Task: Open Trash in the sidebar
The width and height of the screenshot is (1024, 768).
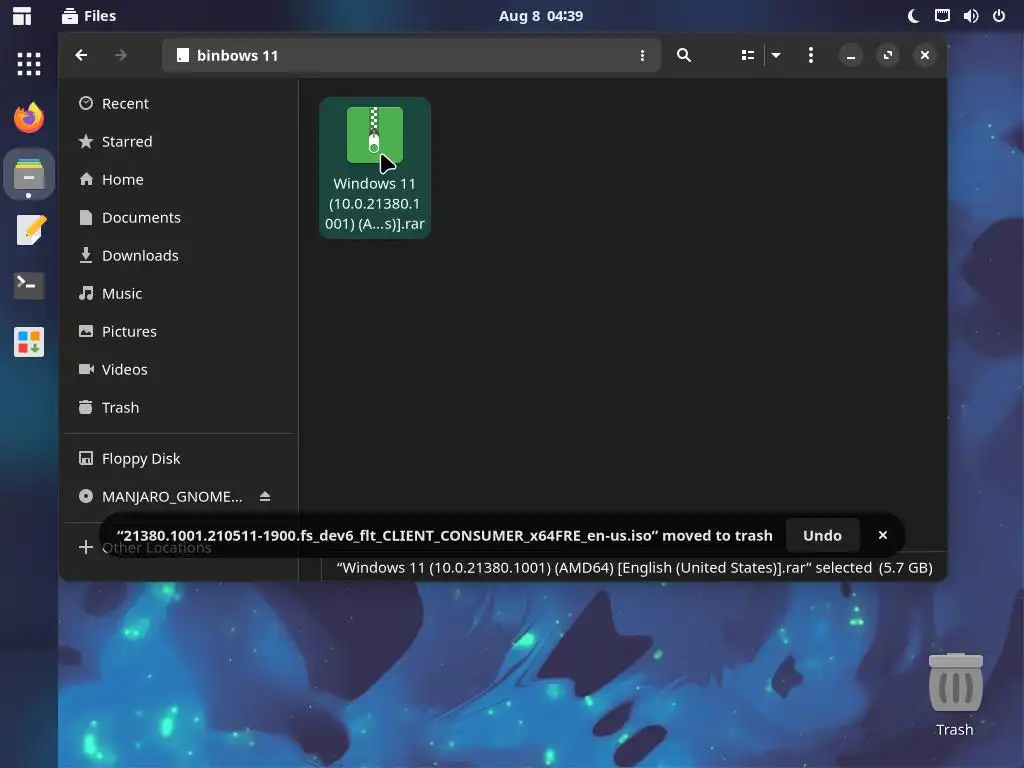Action: click(x=178, y=408)
